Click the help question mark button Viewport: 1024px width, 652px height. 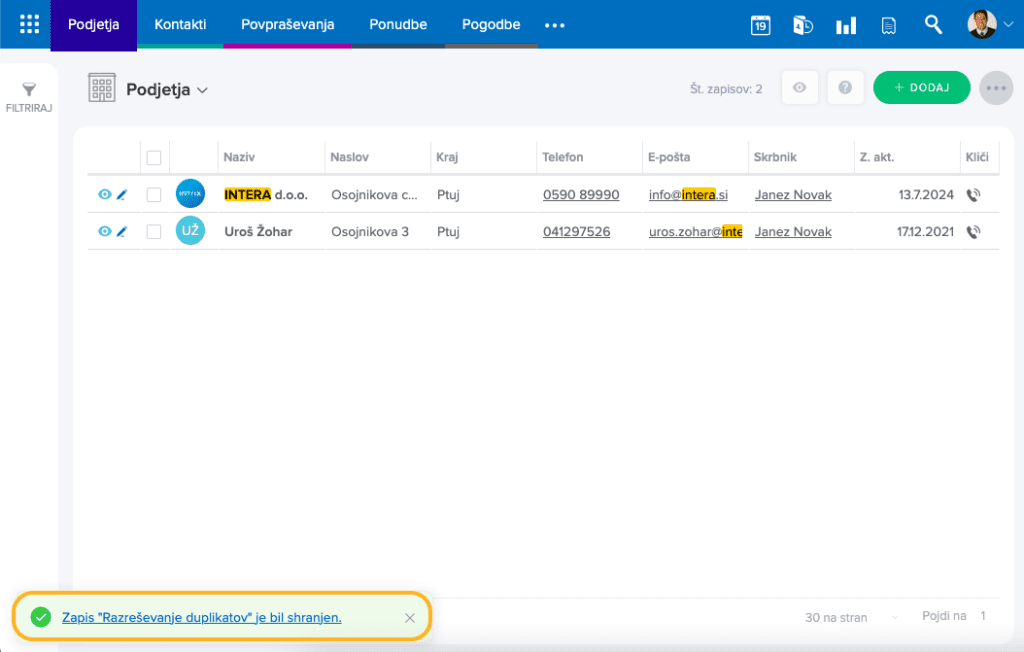pos(845,88)
